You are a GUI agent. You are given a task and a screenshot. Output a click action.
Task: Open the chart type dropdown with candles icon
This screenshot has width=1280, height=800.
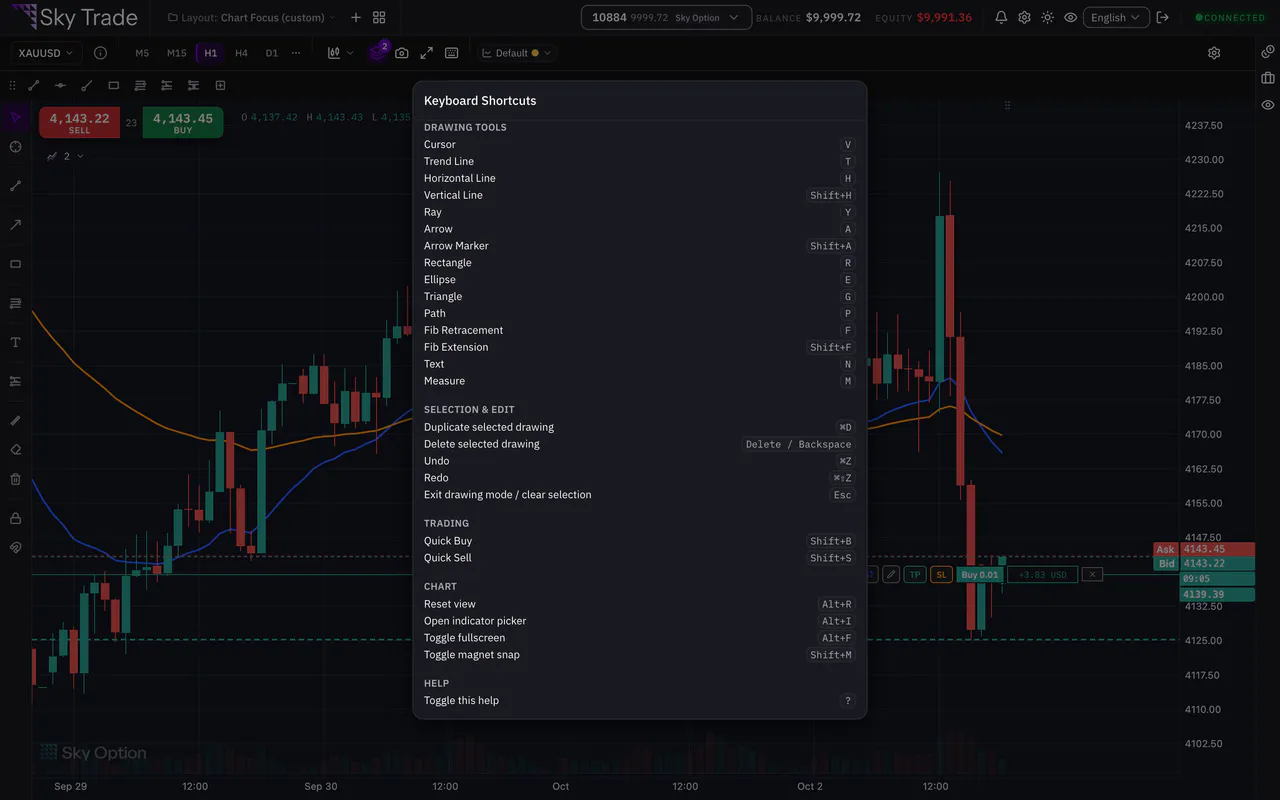click(340, 53)
